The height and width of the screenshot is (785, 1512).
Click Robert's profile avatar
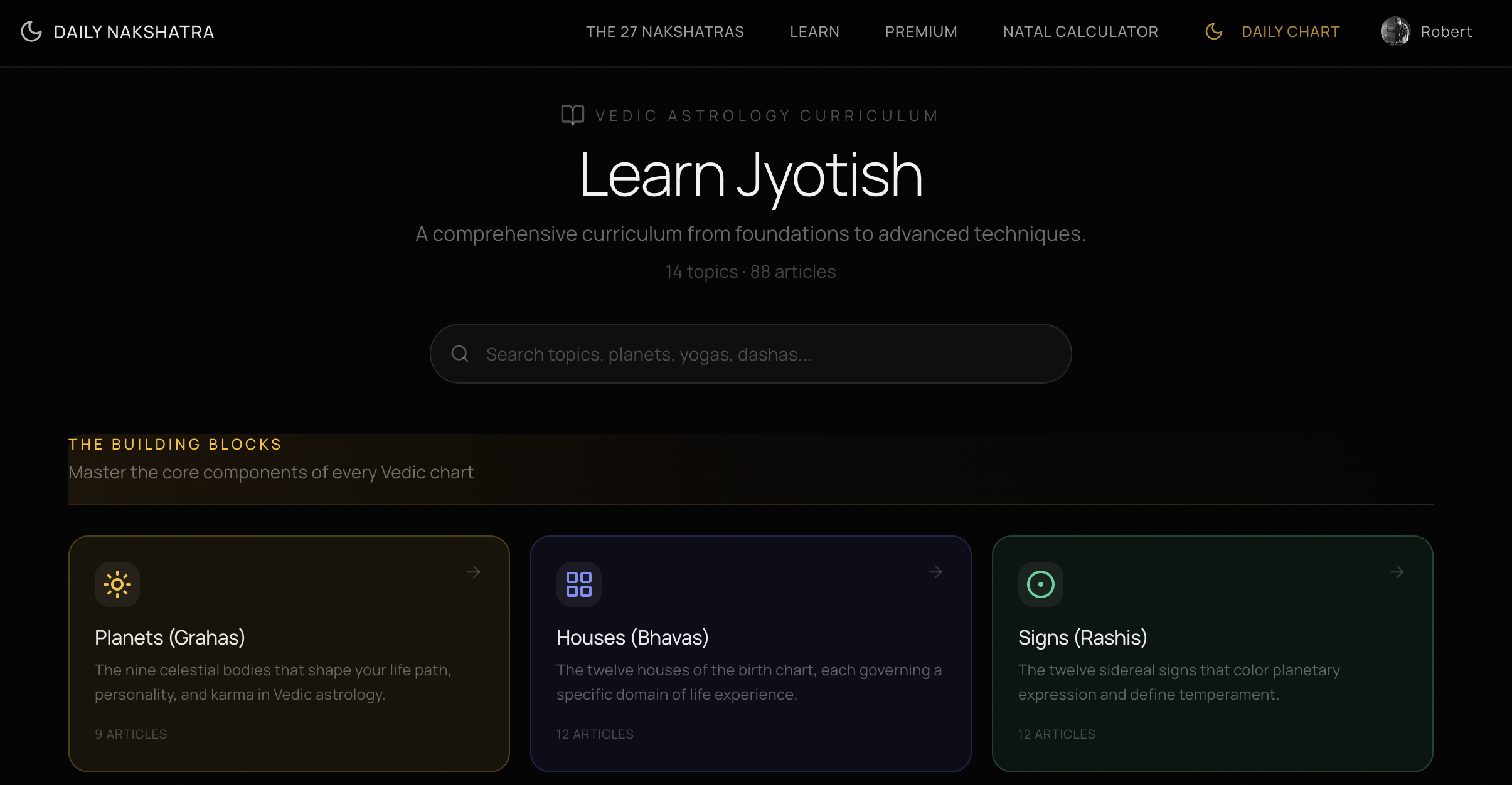point(1395,31)
